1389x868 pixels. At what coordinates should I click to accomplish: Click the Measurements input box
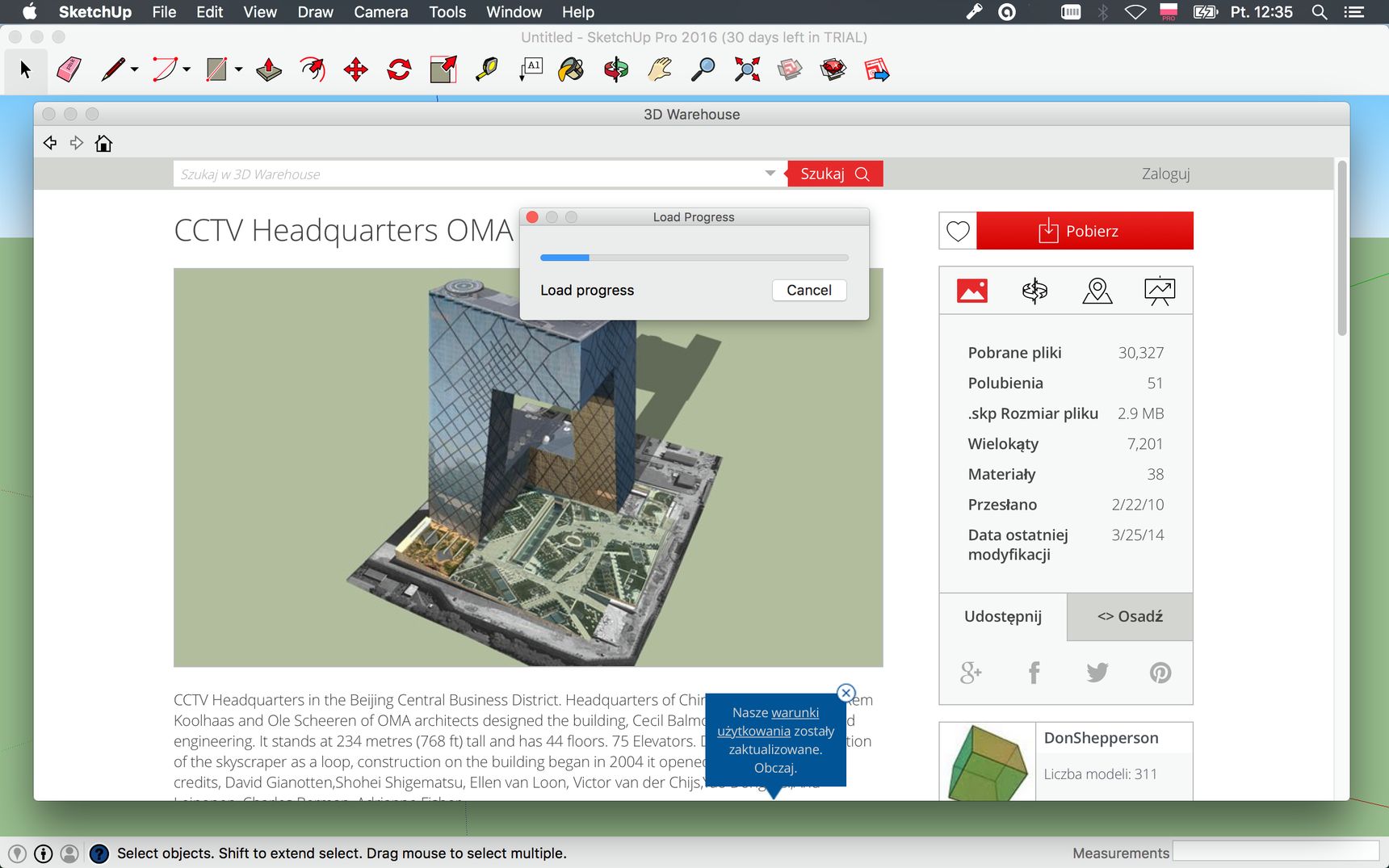(x=1276, y=853)
